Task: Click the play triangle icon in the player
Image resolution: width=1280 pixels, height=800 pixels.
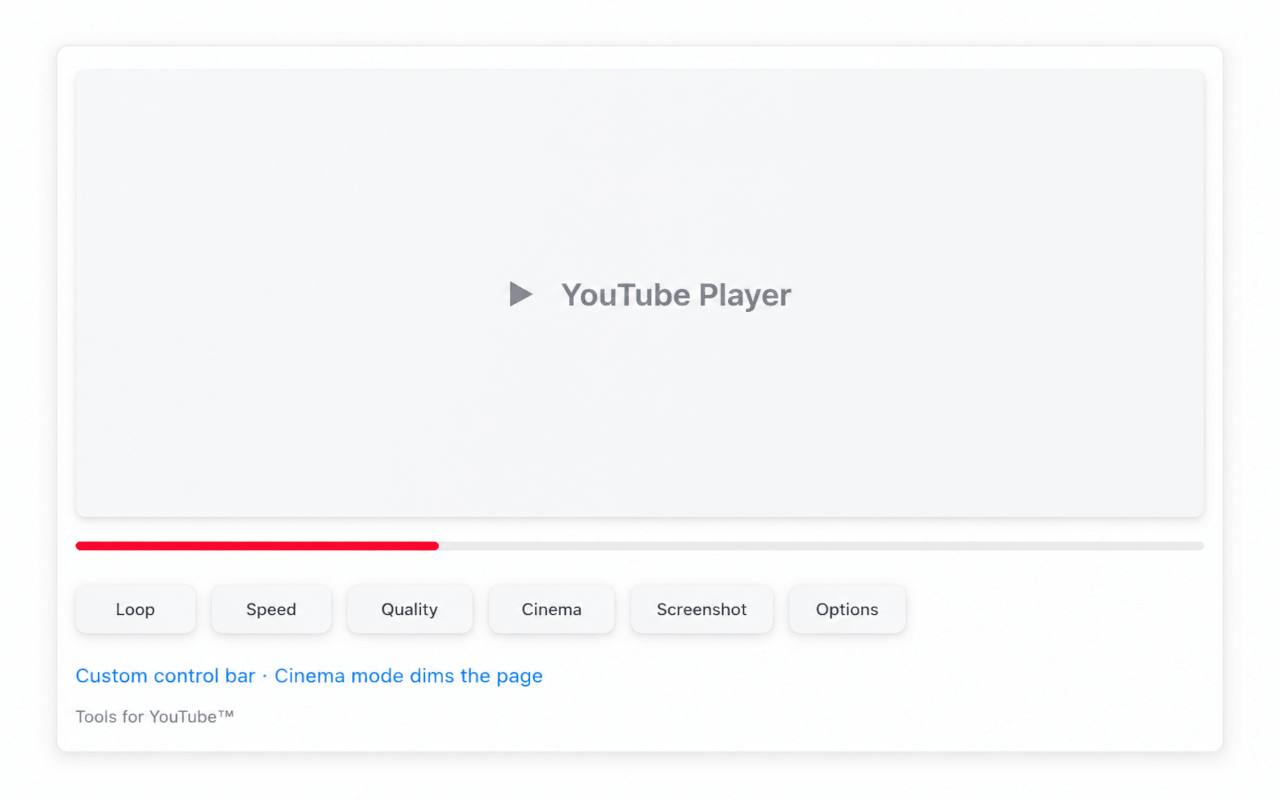Action: tap(520, 294)
